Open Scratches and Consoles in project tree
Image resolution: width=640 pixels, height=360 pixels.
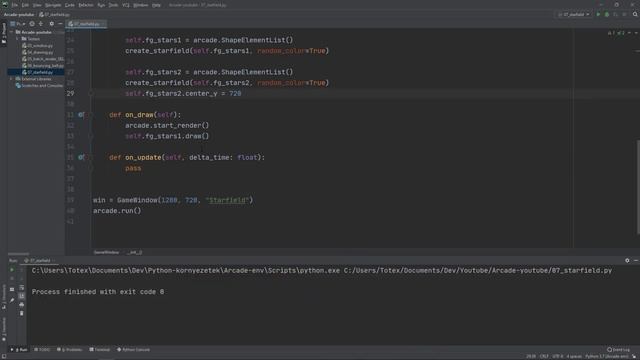point(40,86)
